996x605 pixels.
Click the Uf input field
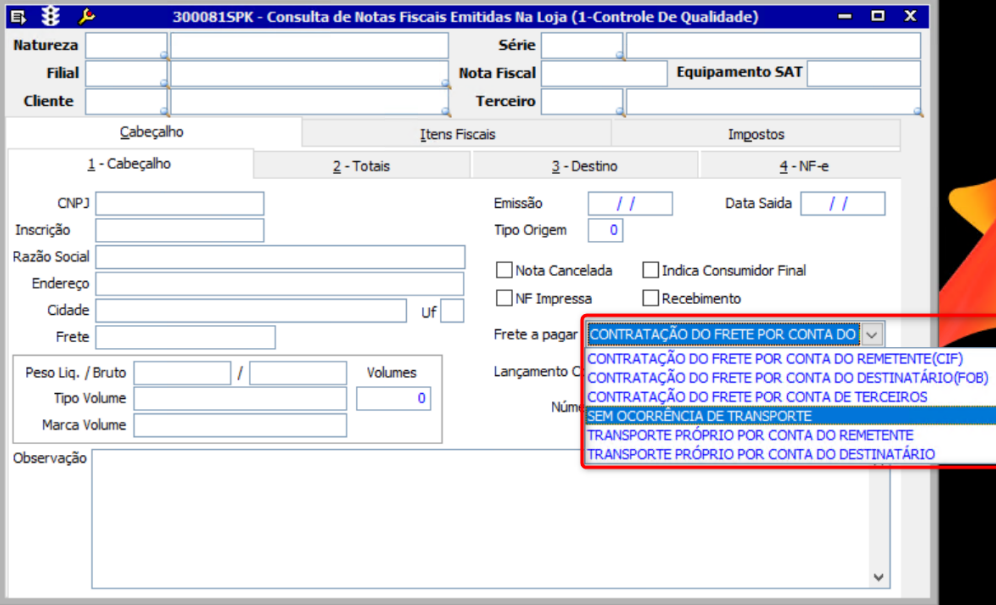[452, 311]
